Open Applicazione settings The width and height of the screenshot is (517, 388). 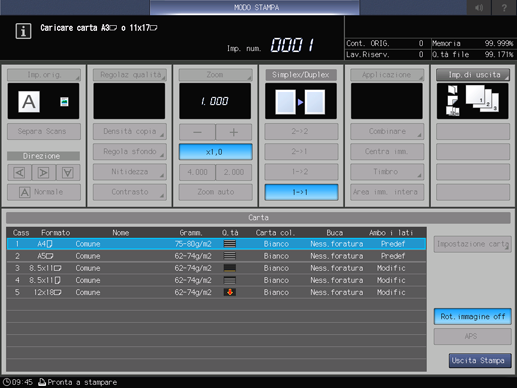387,75
